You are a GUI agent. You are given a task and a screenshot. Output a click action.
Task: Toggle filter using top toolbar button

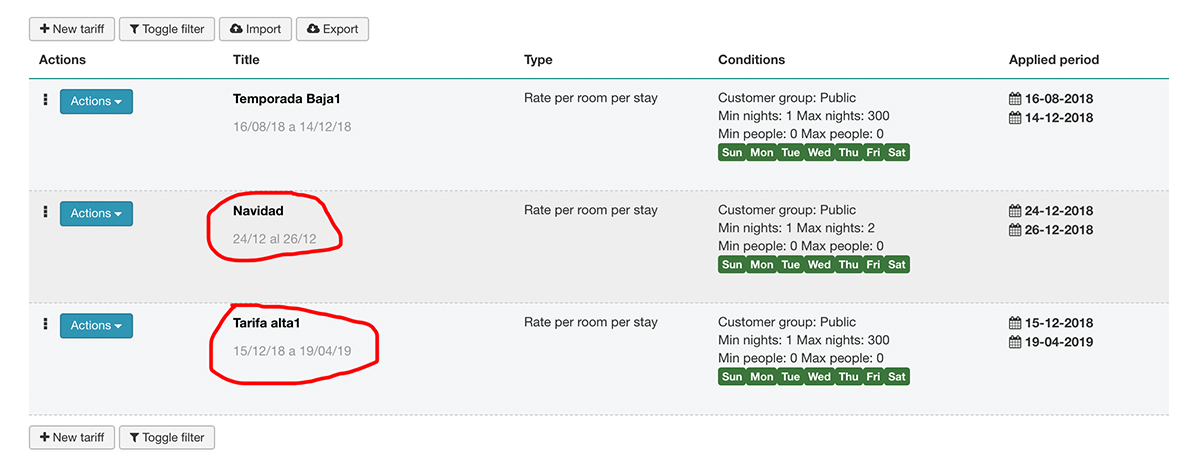pyautogui.click(x=167, y=29)
